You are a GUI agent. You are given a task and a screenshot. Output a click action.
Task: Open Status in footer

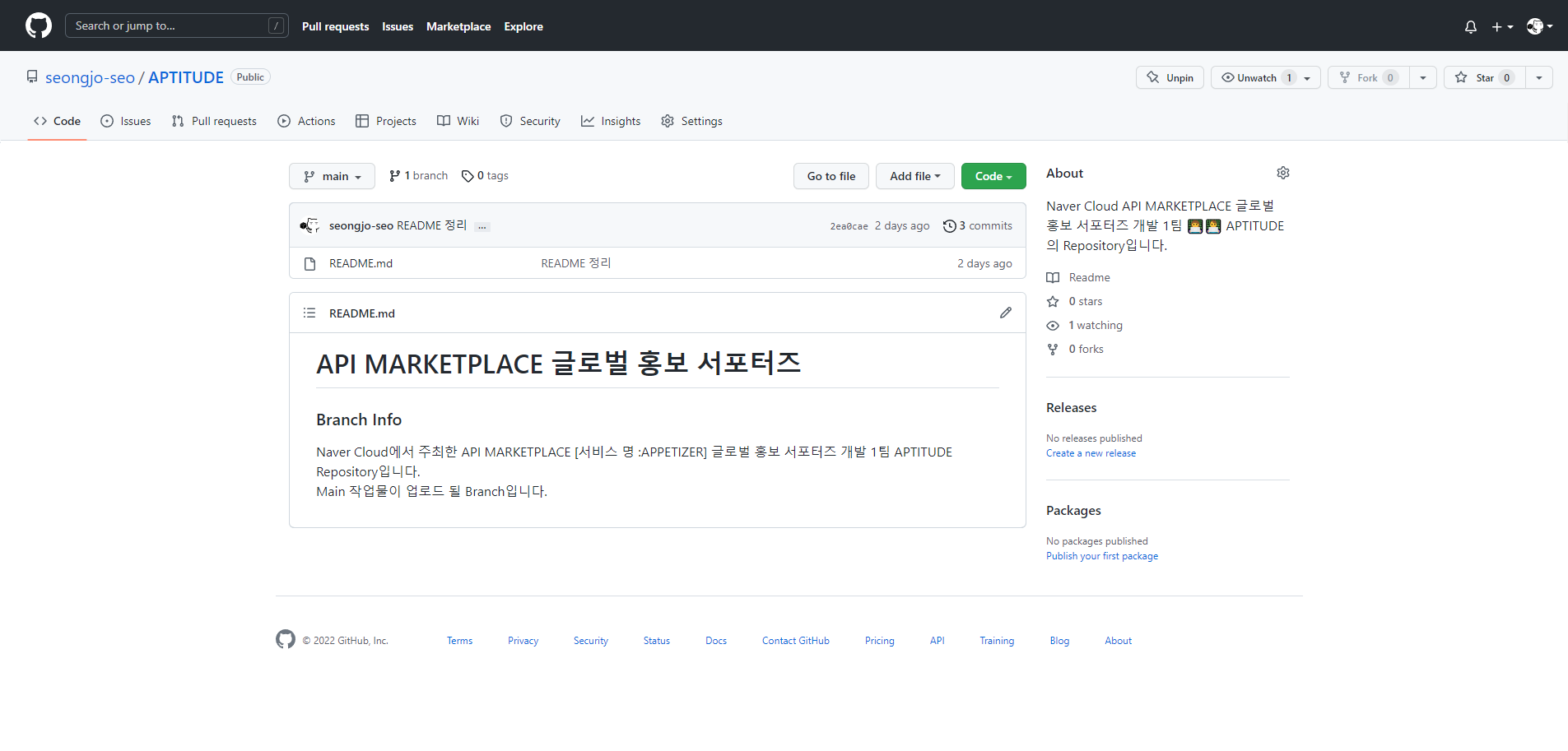tap(657, 641)
